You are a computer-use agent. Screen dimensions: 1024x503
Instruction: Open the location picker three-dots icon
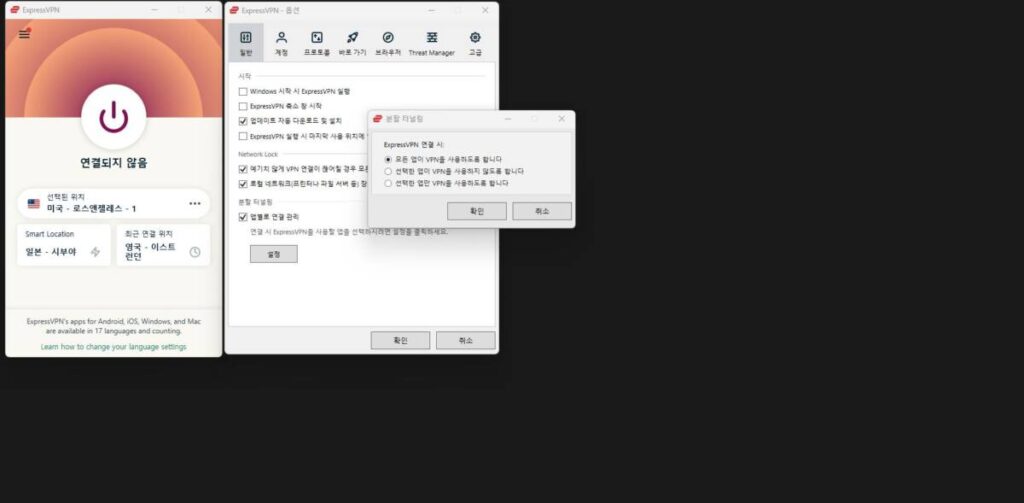tap(194, 204)
